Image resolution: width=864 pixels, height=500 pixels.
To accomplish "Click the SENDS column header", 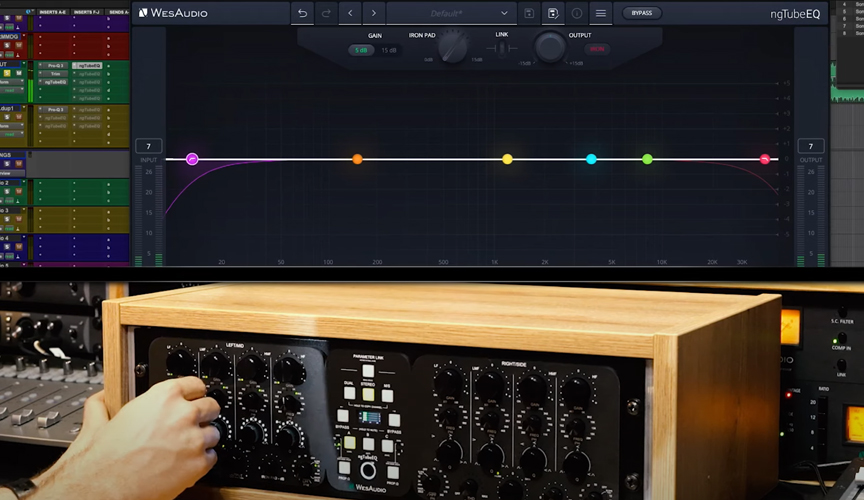I will tap(118, 12).
